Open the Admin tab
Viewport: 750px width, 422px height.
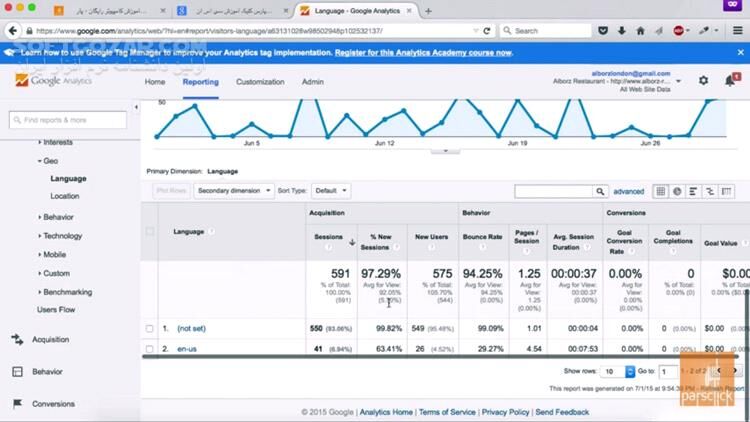pyautogui.click(x=312, y=82)
